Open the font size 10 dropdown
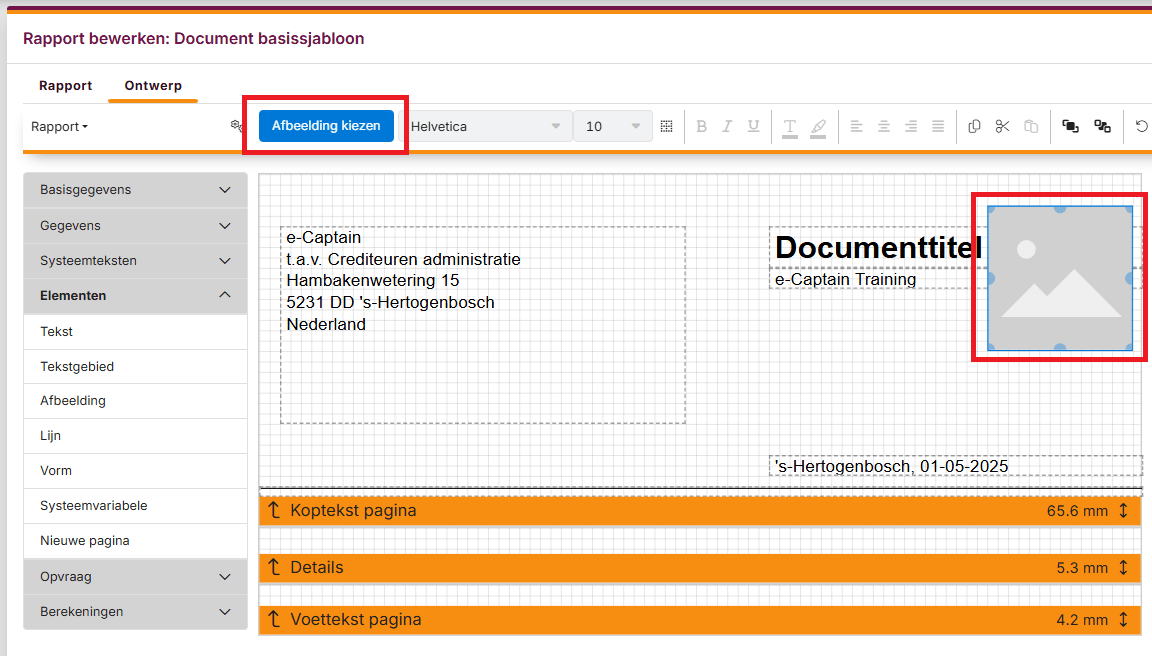Viewport: 1152px width, 656px height. (x=612, y=126)
